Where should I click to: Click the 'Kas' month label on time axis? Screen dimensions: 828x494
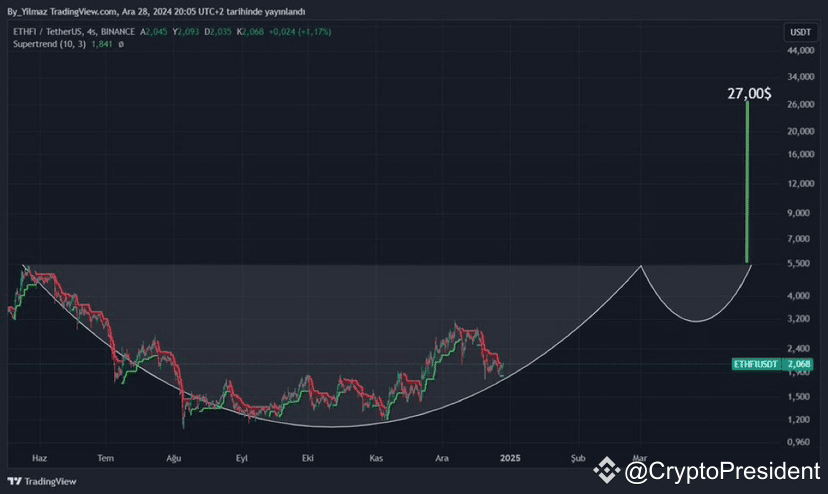[376, 458]
